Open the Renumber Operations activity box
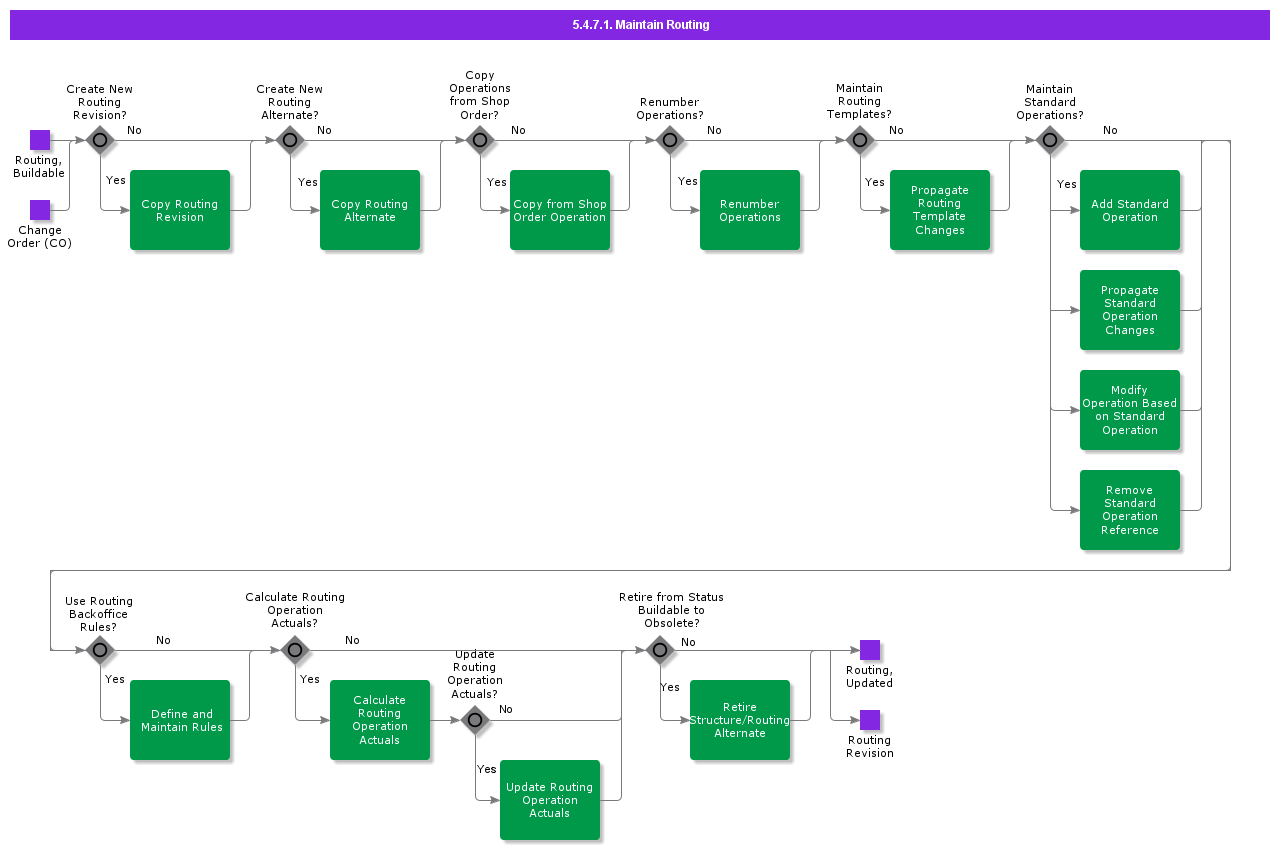The width and height of the screenshot is (1280, 850). point(750,210)
